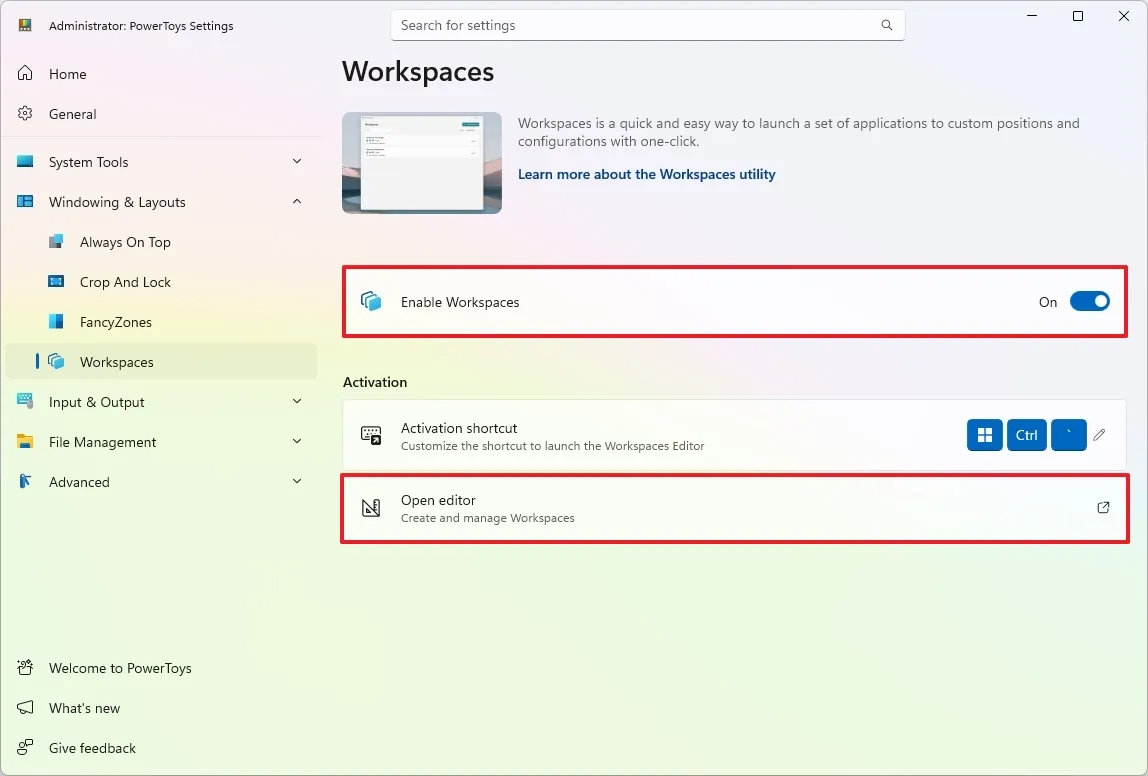Select Home in the sidebar
The width and height of the screenshot is (1148, 776).
(67, 73)
